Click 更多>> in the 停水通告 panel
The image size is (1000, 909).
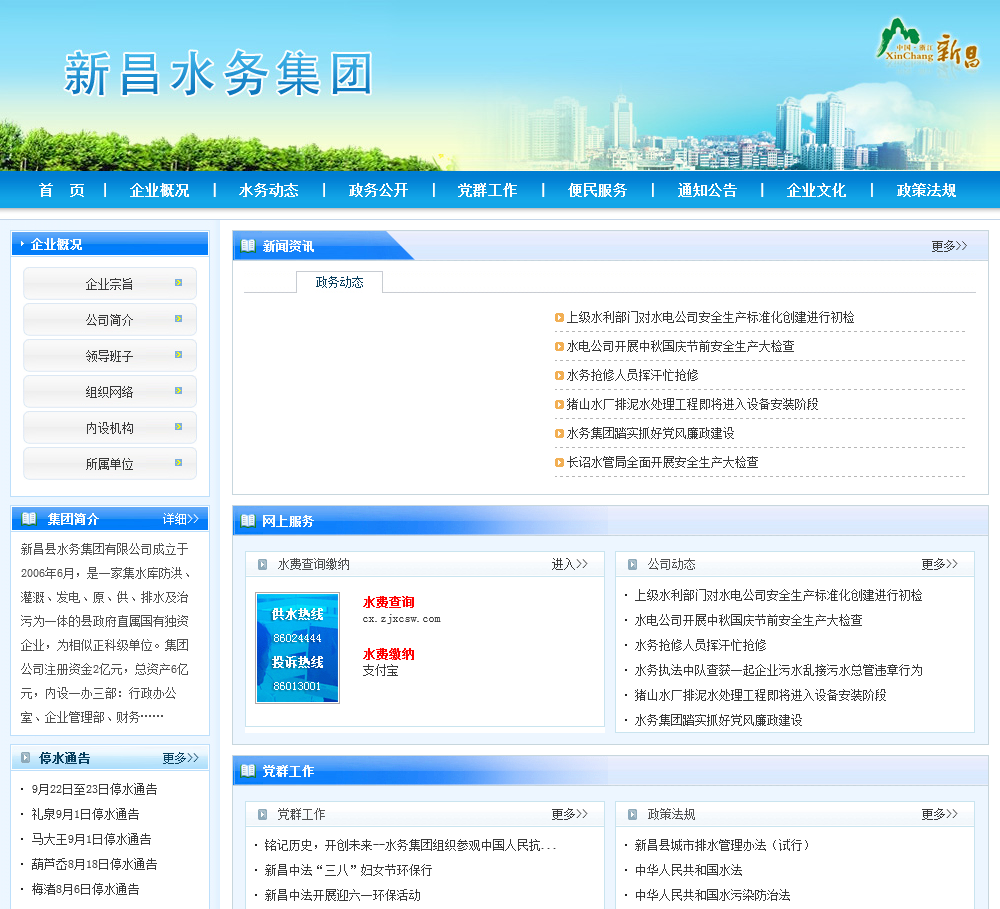click(x=180, y=758)
